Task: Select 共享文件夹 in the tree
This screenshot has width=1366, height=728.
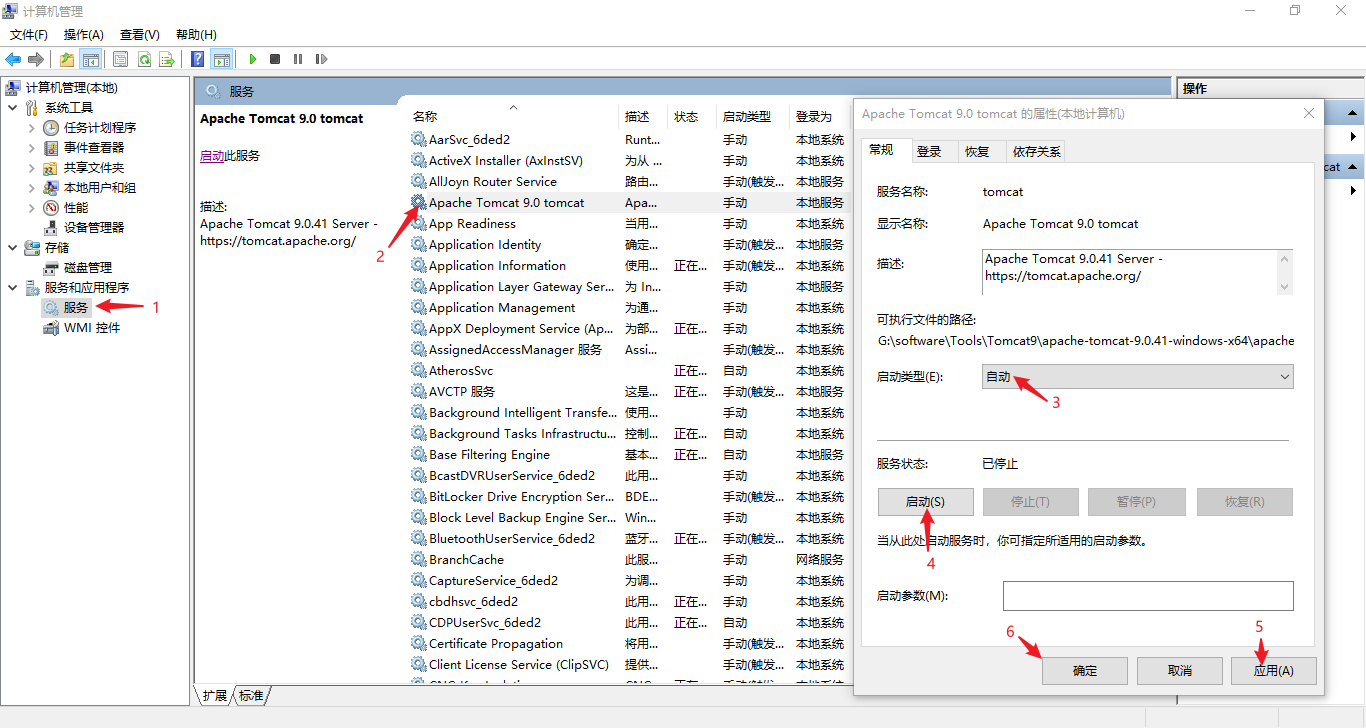Action: (x=94, y=167)
